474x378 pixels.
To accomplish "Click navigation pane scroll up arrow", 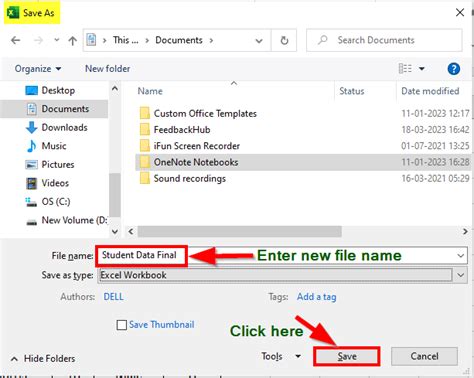I will [115, 89].
